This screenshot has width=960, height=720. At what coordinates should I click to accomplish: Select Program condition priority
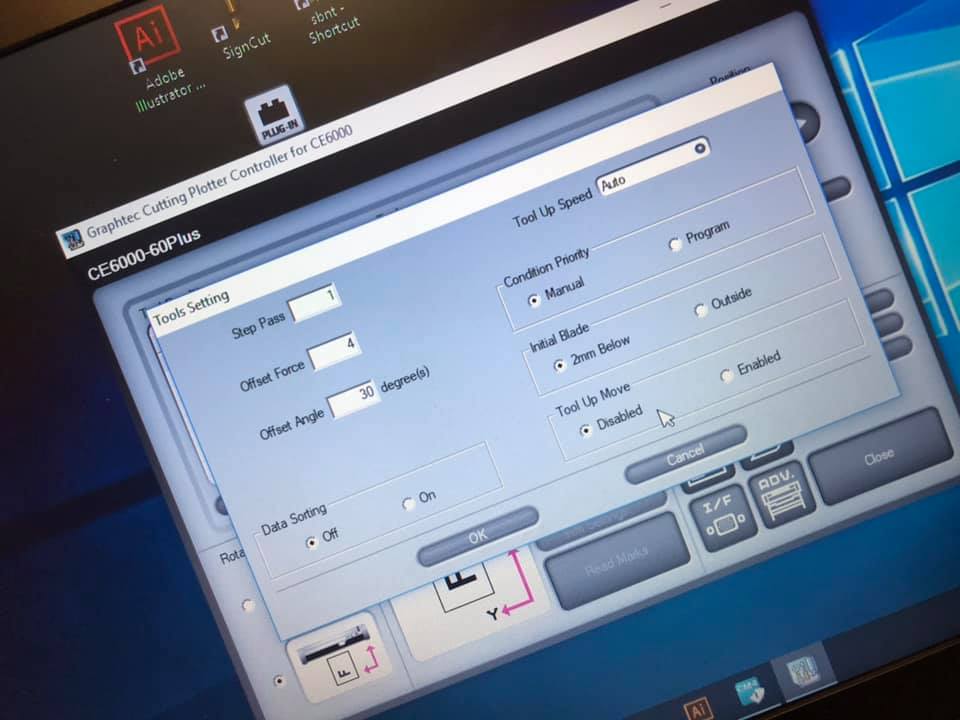pos(675,245)
